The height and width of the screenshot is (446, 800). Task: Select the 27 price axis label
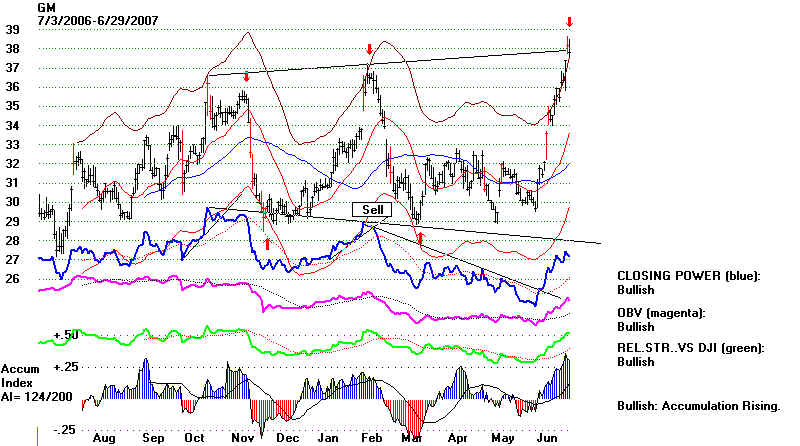(12, 260)
